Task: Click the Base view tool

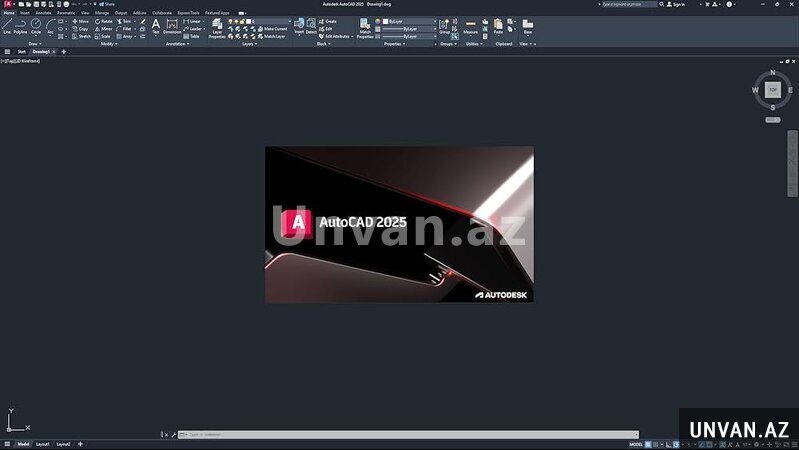Action: [x=528, y=27]
